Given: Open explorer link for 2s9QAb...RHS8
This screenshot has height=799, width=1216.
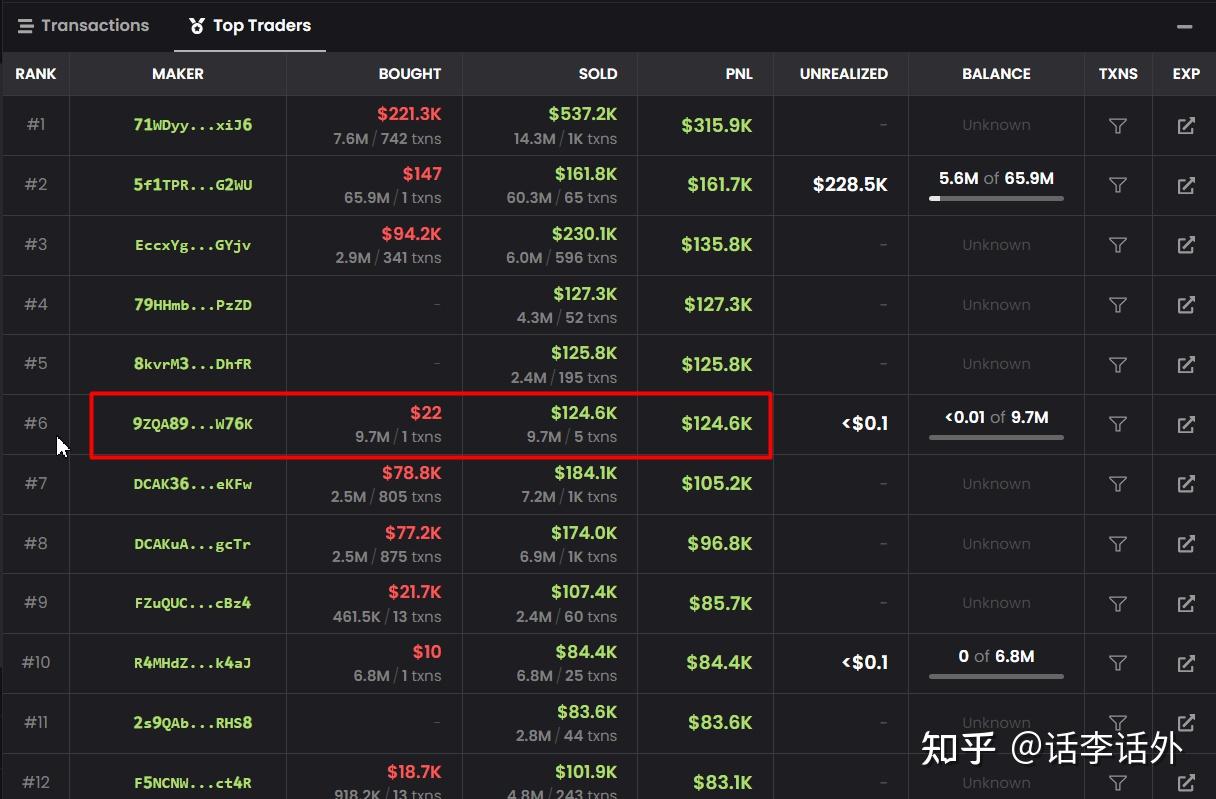Looking at the screenshot, I should (1186, 723).
